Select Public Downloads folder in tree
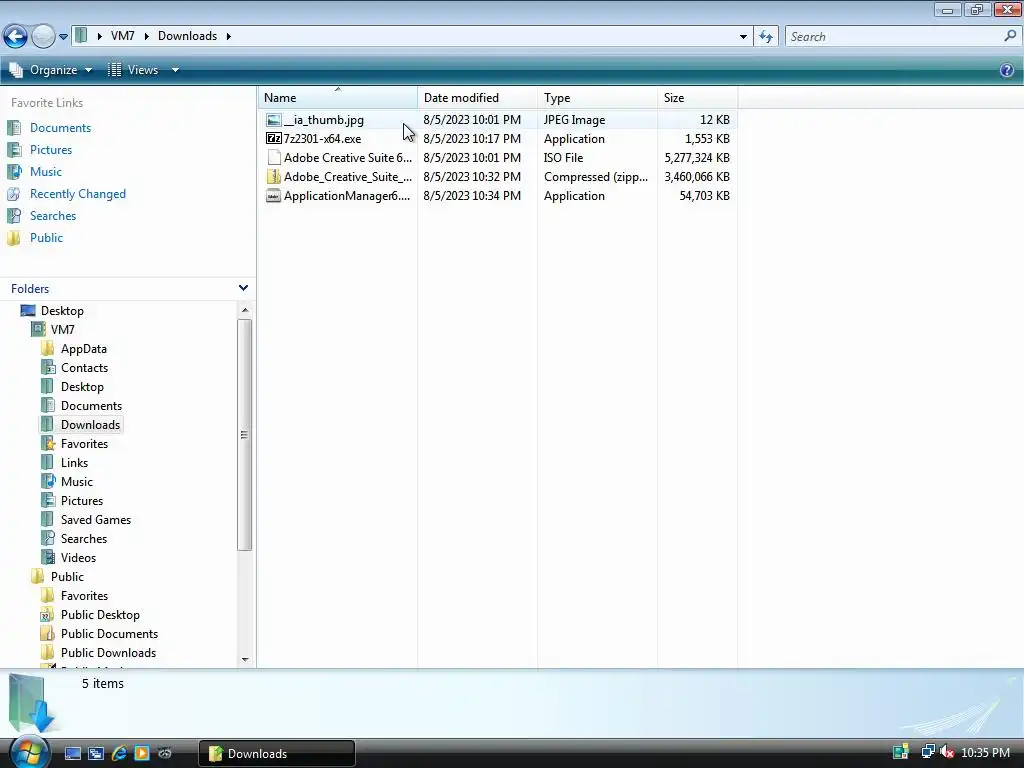1024x768 pixels. [x=108, y=652]
